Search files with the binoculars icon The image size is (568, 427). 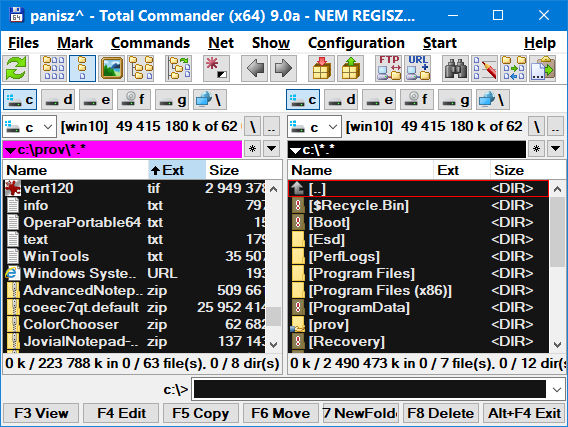[x=456, y=68]
